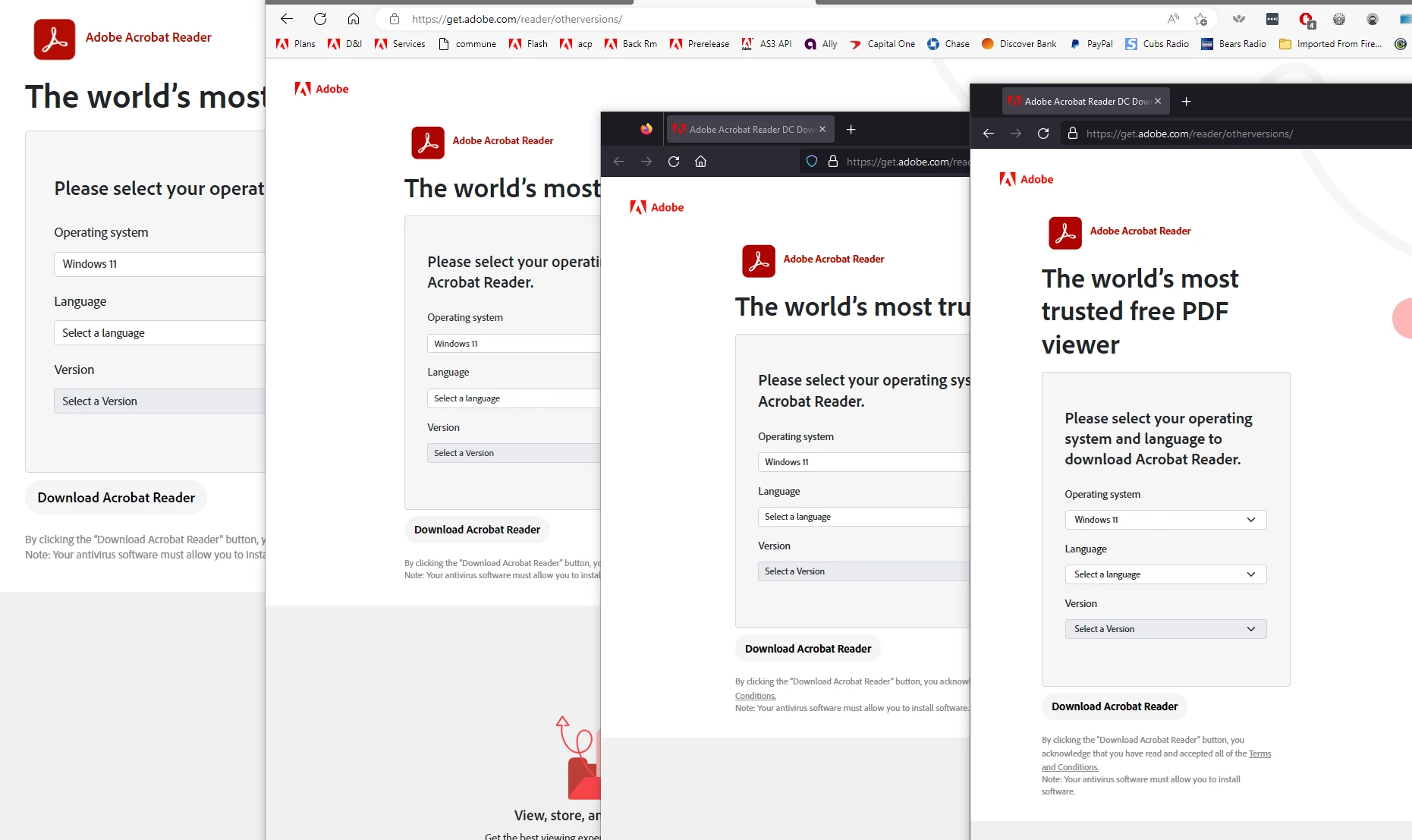Open a new tab in Firefox window
The height and width of the screenshot is (840, 1412).
[x=851, y=129]
